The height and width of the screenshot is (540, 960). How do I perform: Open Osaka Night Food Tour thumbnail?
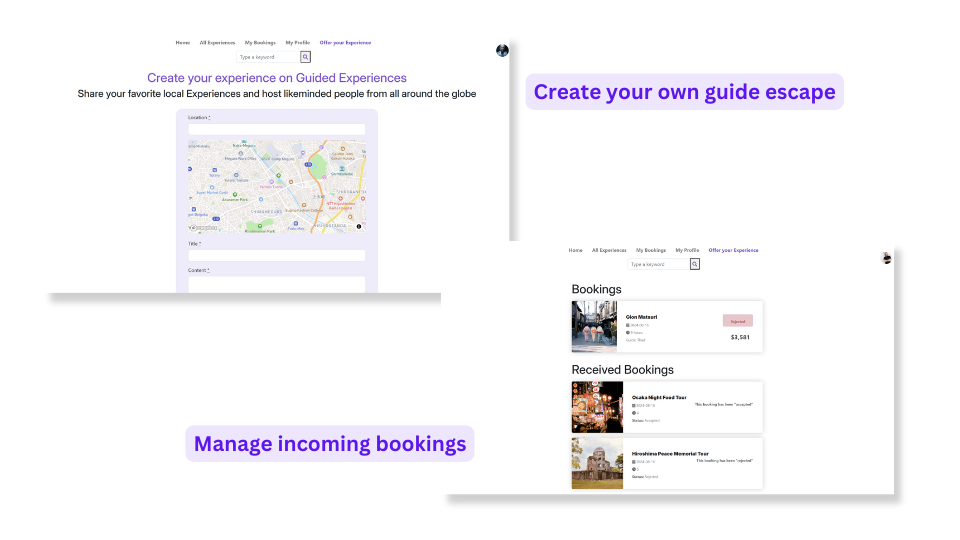[597, 407]
